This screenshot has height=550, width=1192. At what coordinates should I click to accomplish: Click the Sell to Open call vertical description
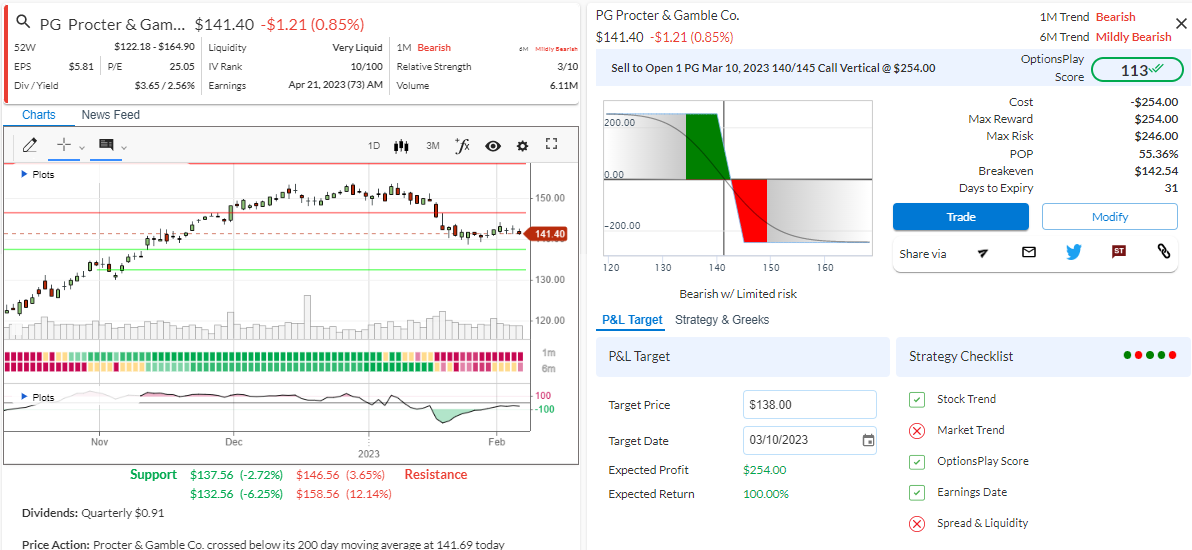[x=773, y=68]
